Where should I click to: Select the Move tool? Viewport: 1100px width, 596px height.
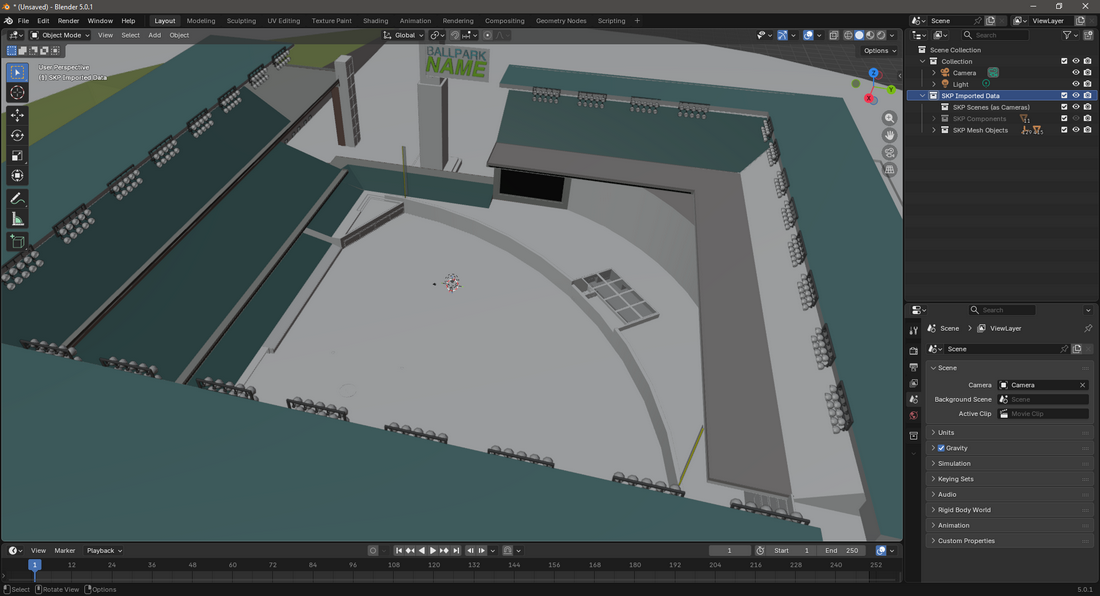click(17, 115)
